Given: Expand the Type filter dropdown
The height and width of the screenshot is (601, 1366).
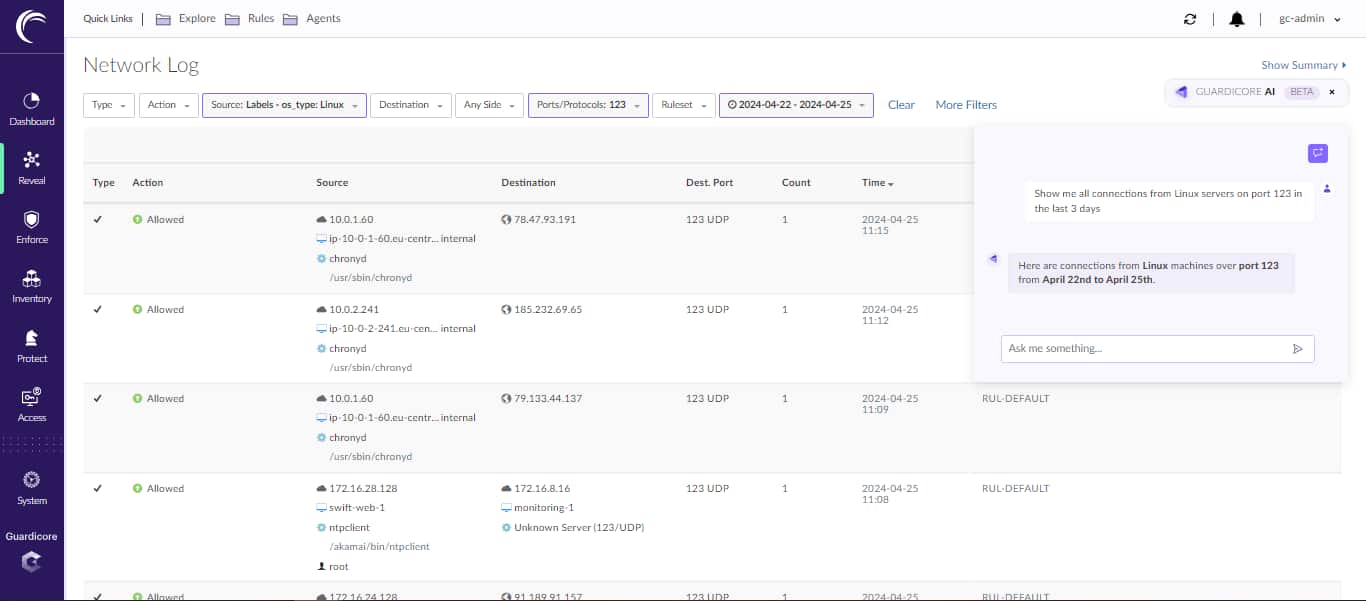Looking at the screenshot, I should click(109, 105).
